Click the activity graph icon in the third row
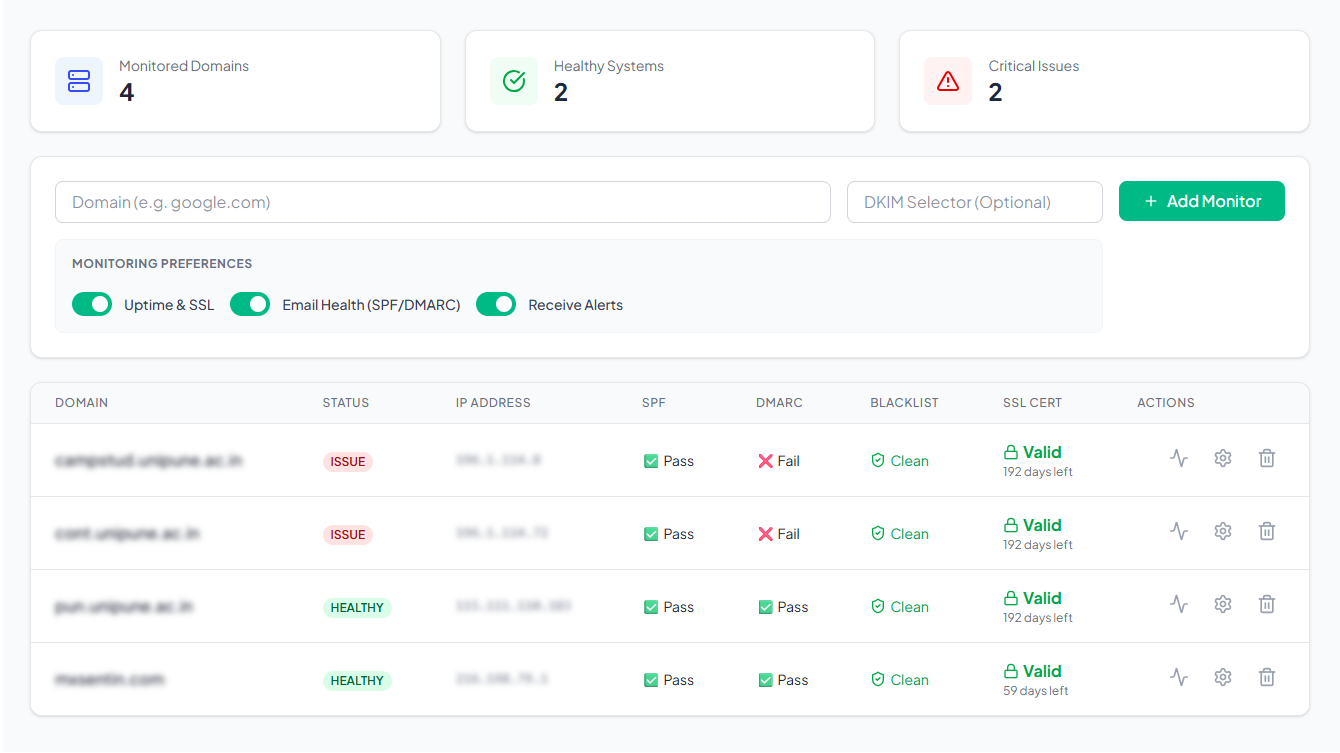The image size is (1340, 753). point(1179,604)
